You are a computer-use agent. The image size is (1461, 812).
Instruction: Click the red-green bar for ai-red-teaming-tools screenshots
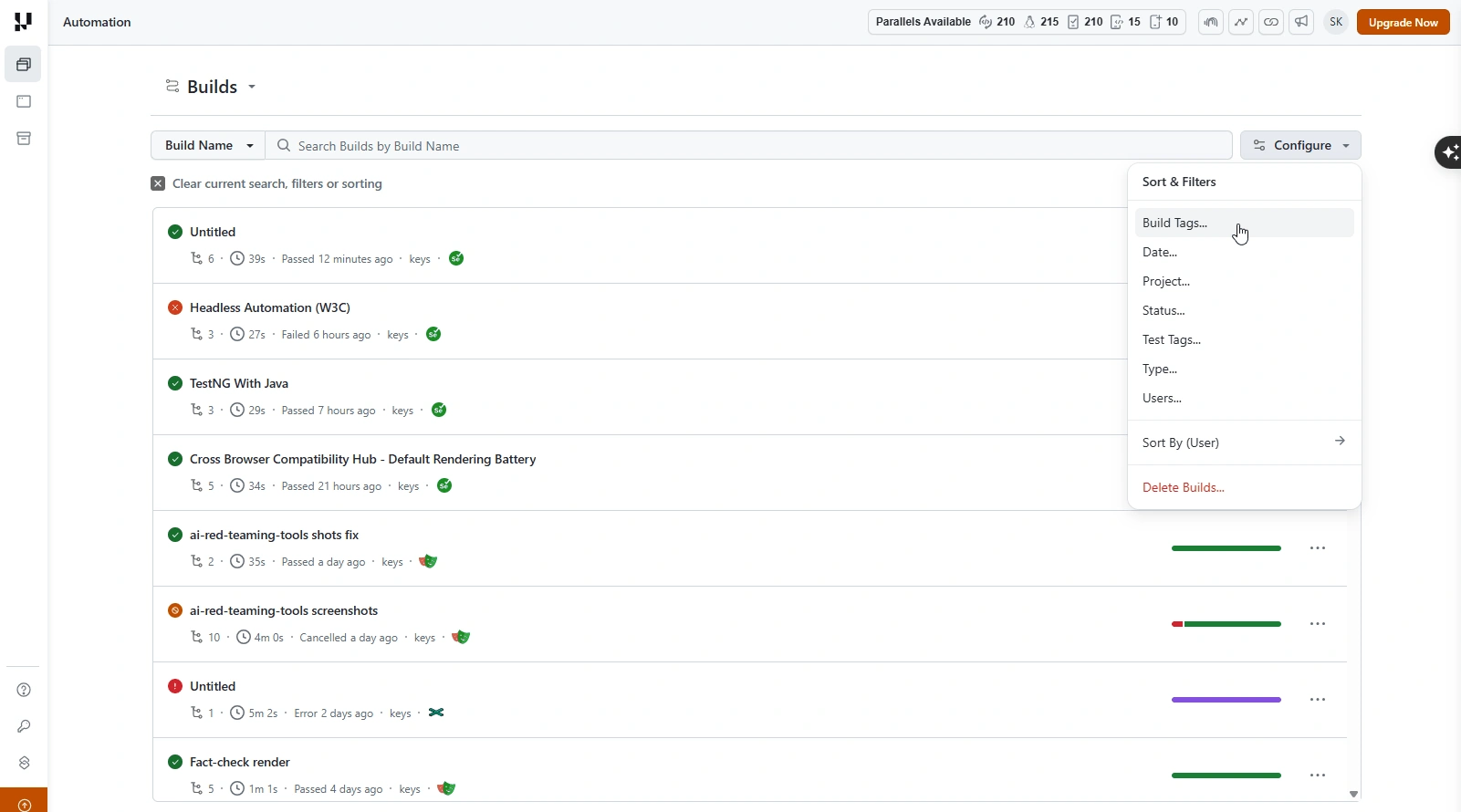[1226, 624]
